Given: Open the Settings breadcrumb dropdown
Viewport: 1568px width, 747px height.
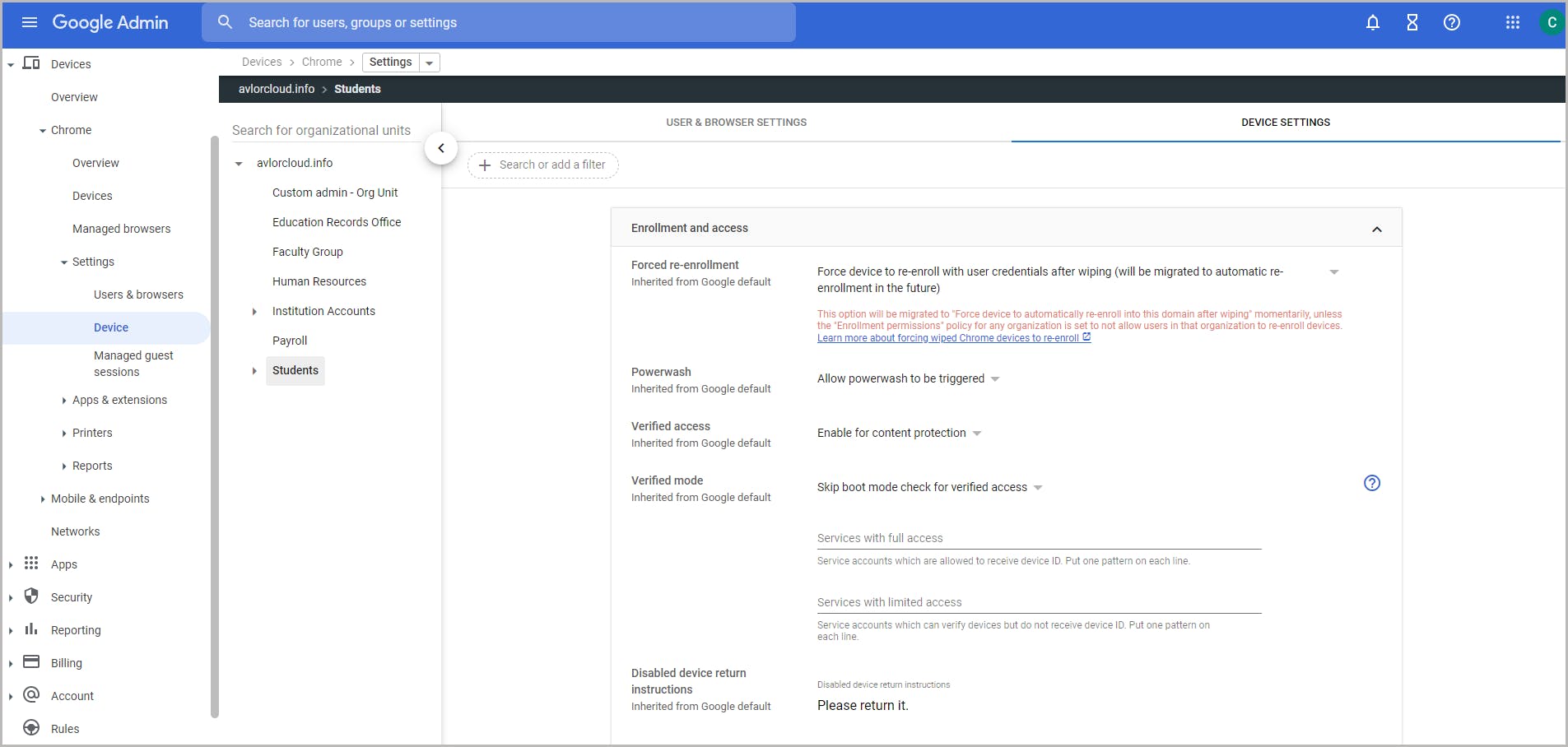Looking at the screenshot, I should [430, 63].
